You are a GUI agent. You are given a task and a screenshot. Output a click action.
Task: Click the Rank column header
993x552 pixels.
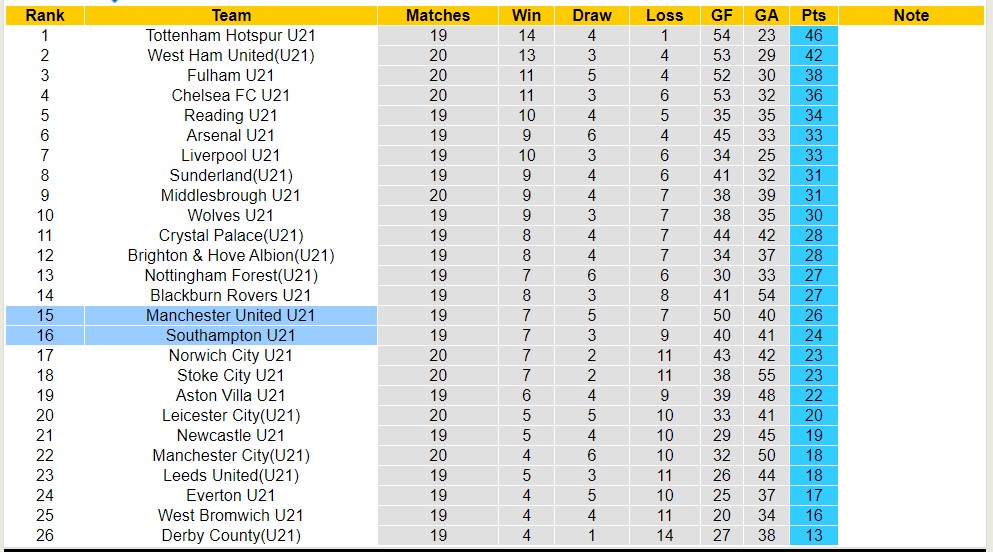click(45, 15)
